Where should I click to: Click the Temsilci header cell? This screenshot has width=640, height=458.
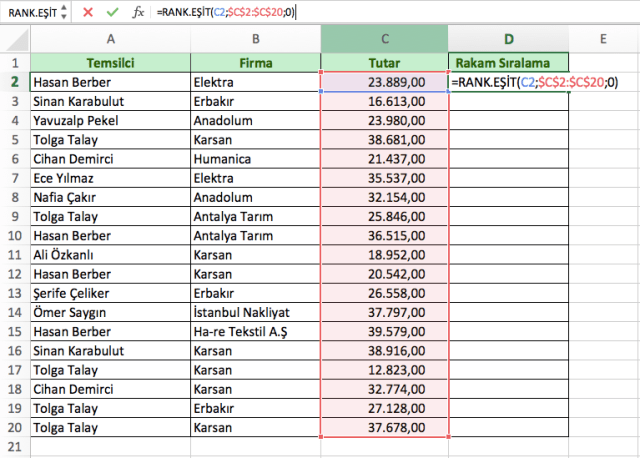click(x=110, y=62)
